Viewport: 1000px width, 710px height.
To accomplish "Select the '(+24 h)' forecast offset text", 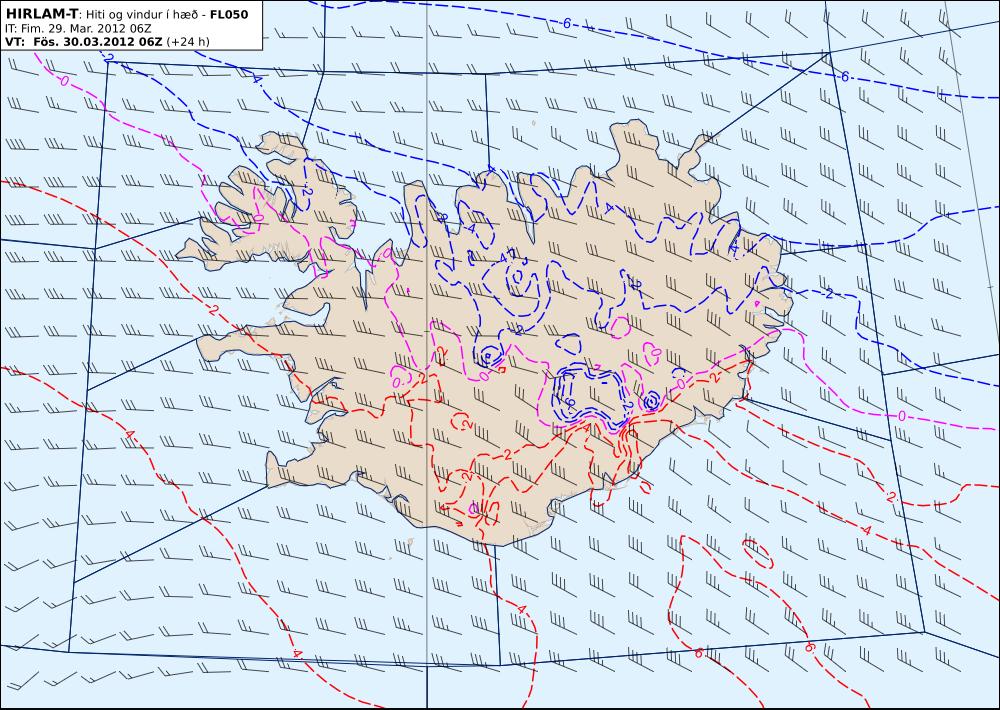I will coord(188,42).
